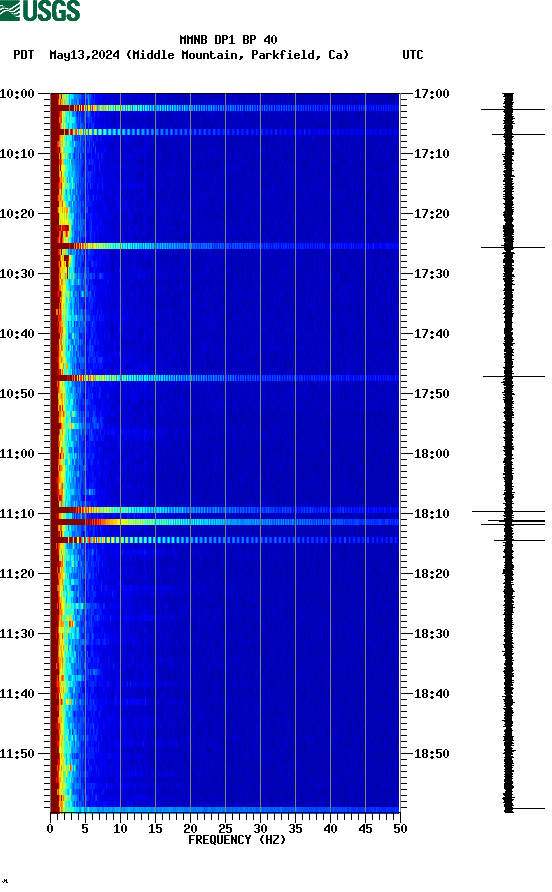Click the 18:50 UTC time label
The image size is (552, 892).
431,754
